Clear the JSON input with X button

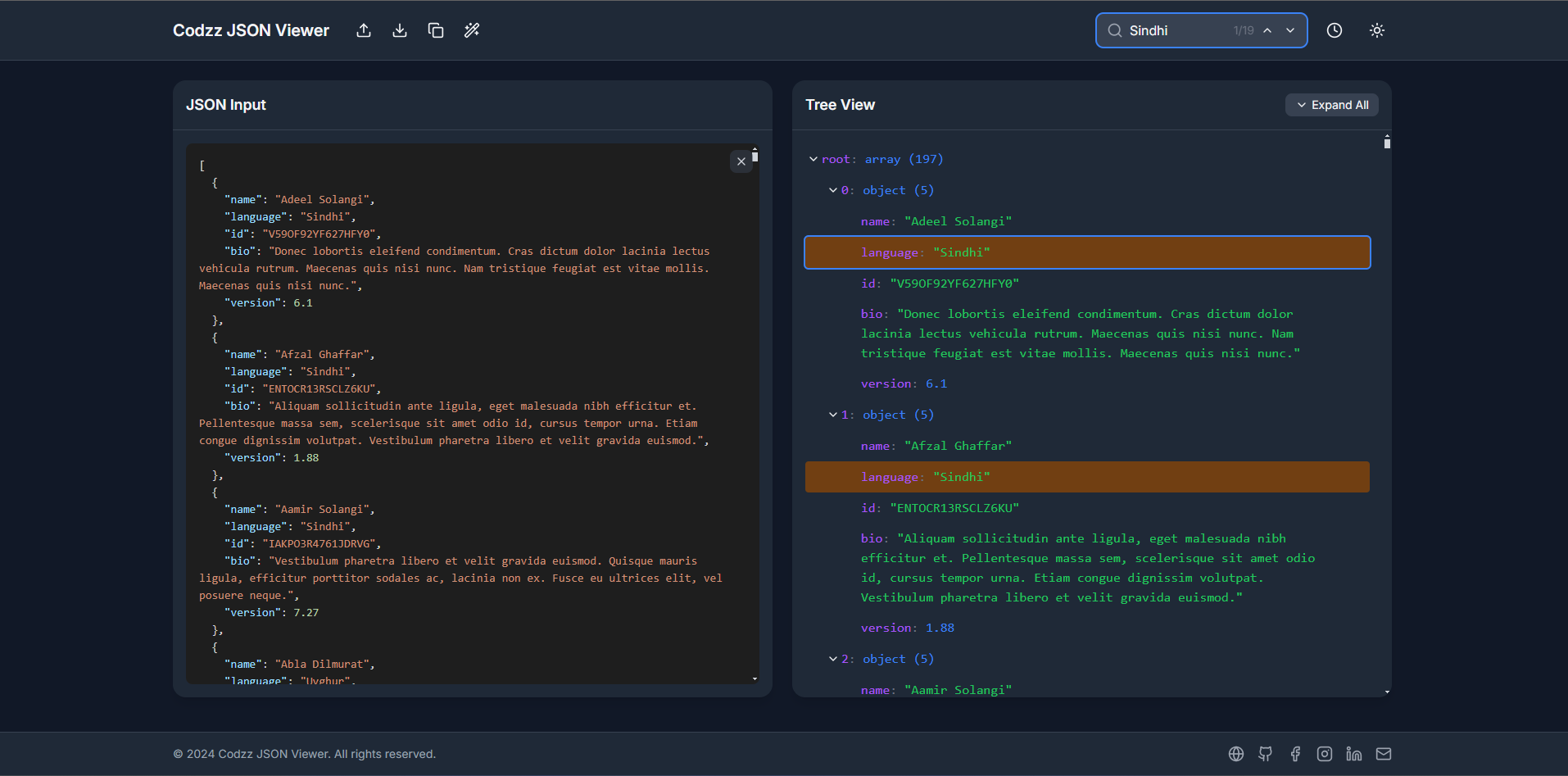coord(741,161)
